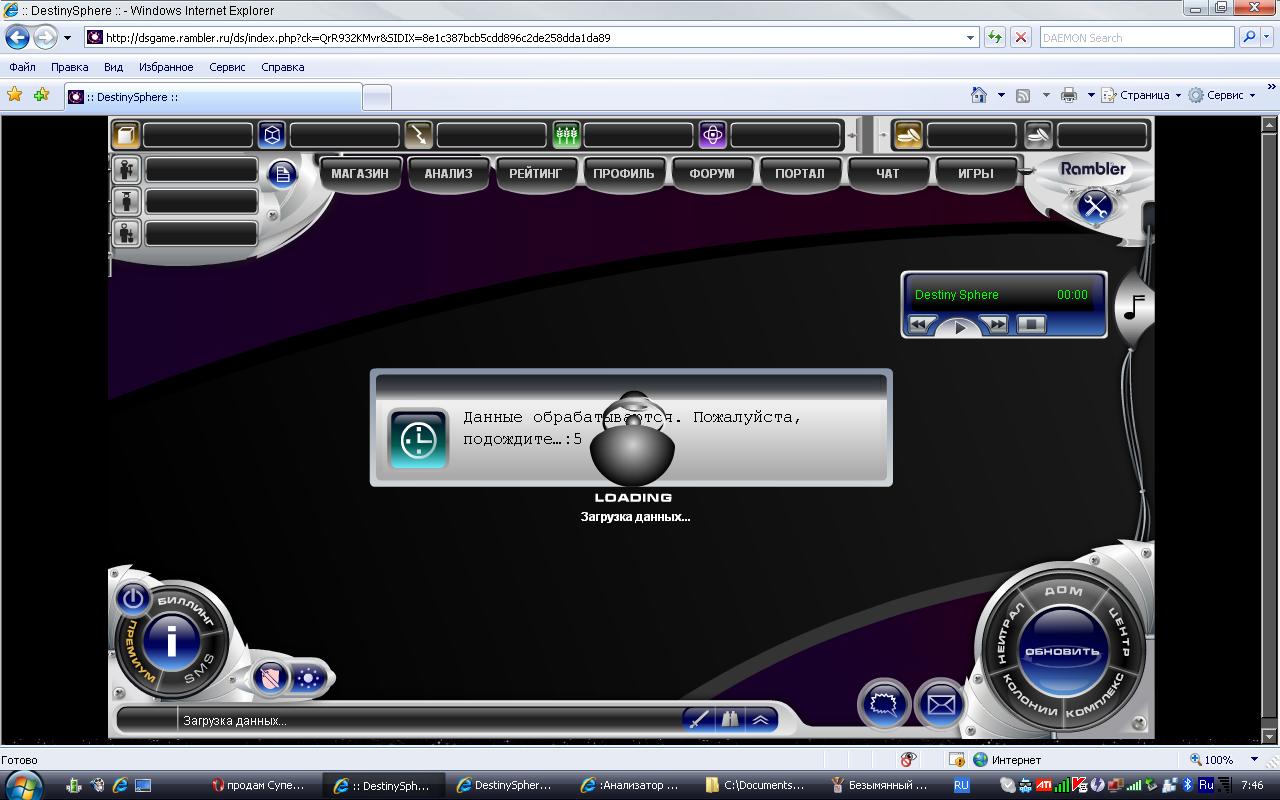
Task: Click the sword icon in status bar
Action: click(x=699, y=719)
